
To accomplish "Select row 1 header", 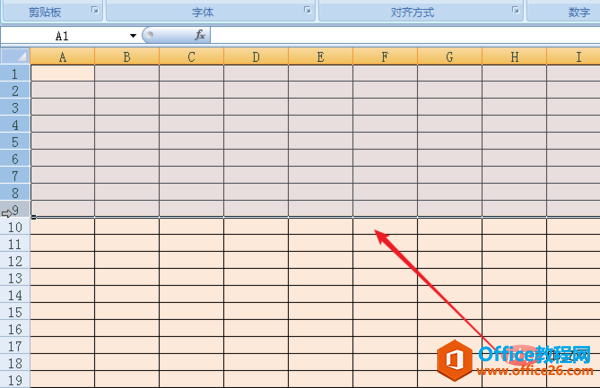I will coord(15,73).
